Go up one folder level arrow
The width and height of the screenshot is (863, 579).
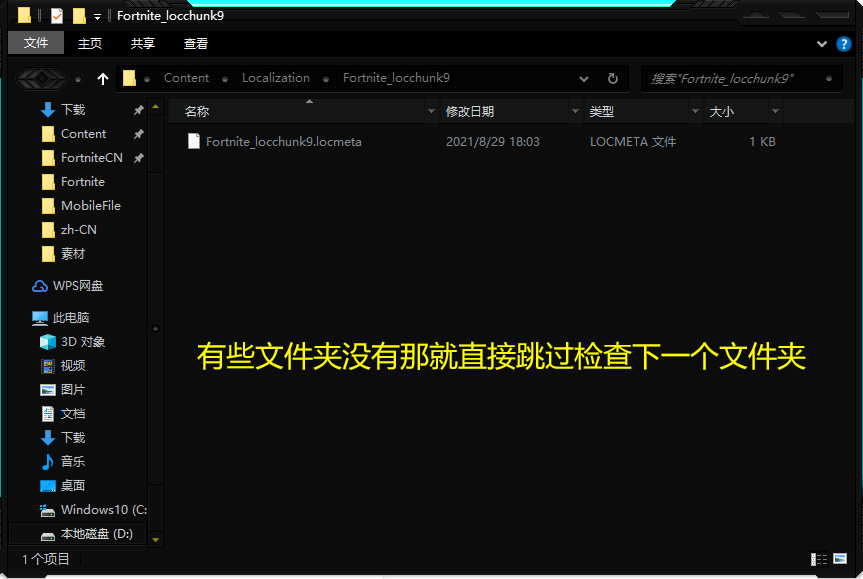[x=103, y=79]
